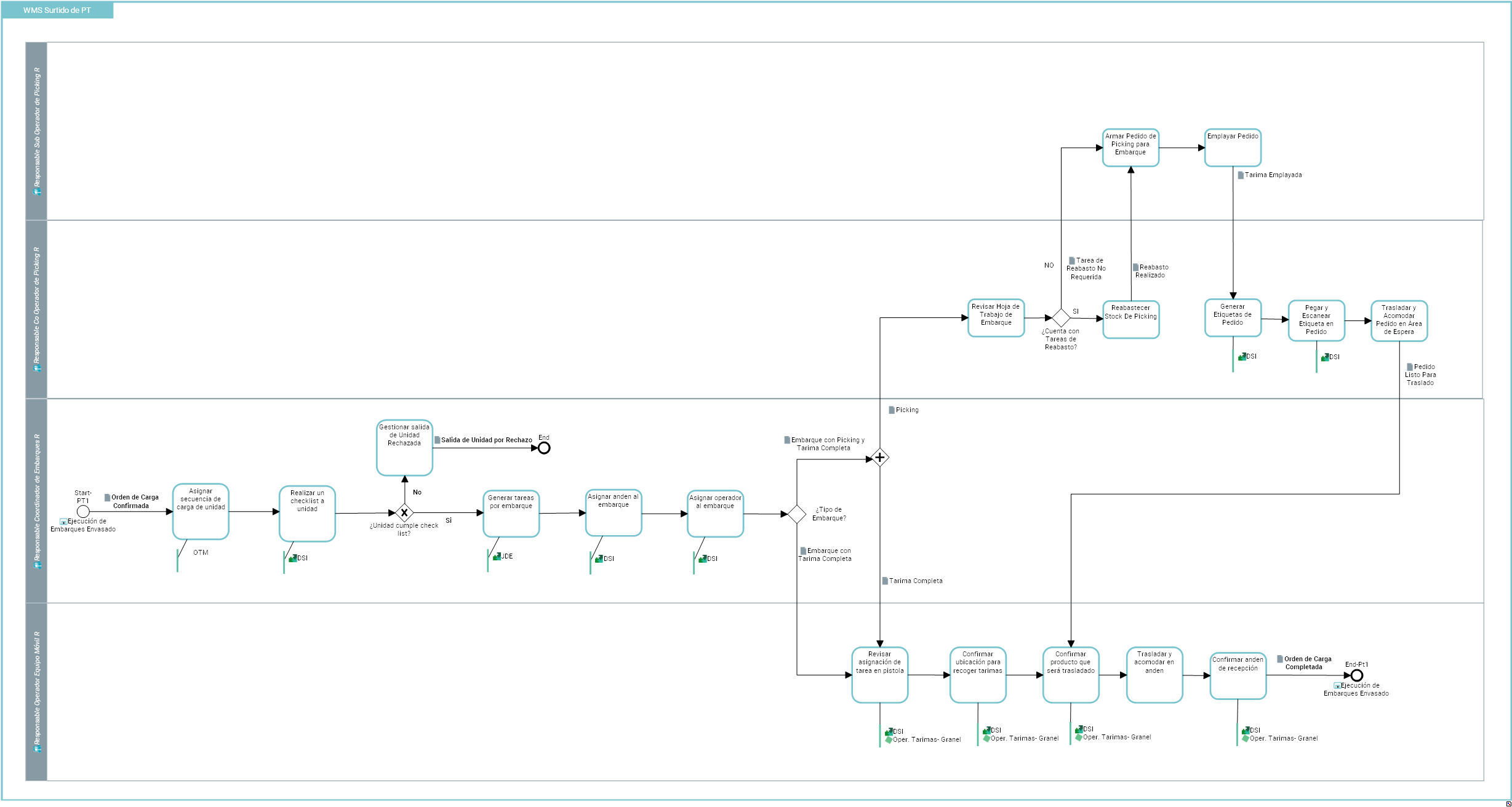This screenshot has width=1512, height=807.
Task: Click the parallel gateway plus diamond
Action: pos(880,457)
